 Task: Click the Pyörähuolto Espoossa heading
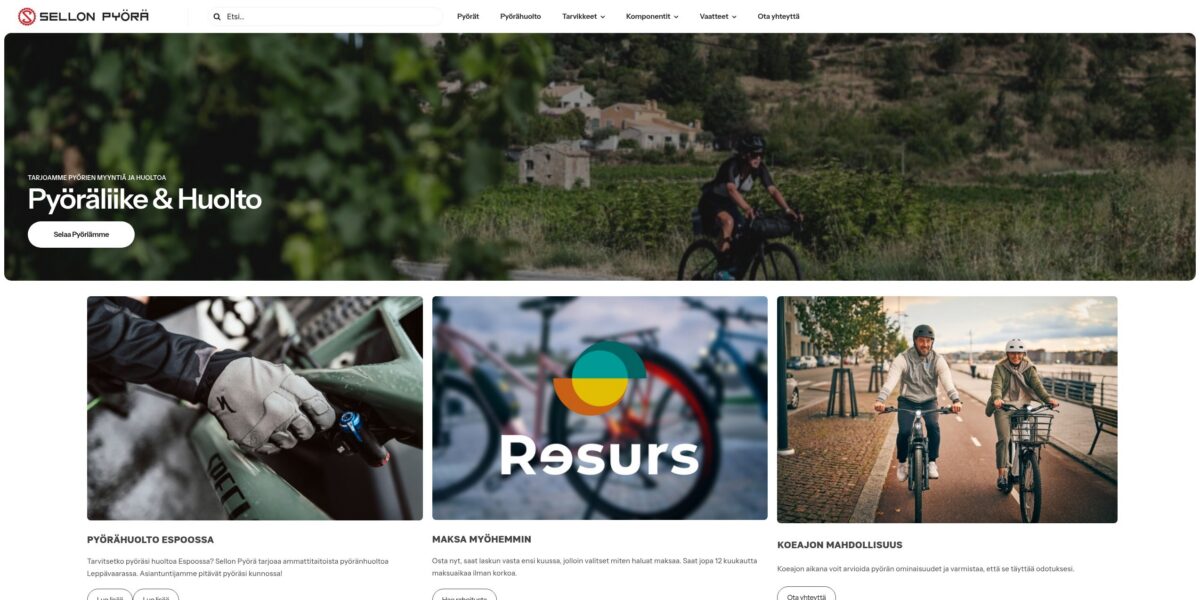pyautogui.click(x=150, y=539)
